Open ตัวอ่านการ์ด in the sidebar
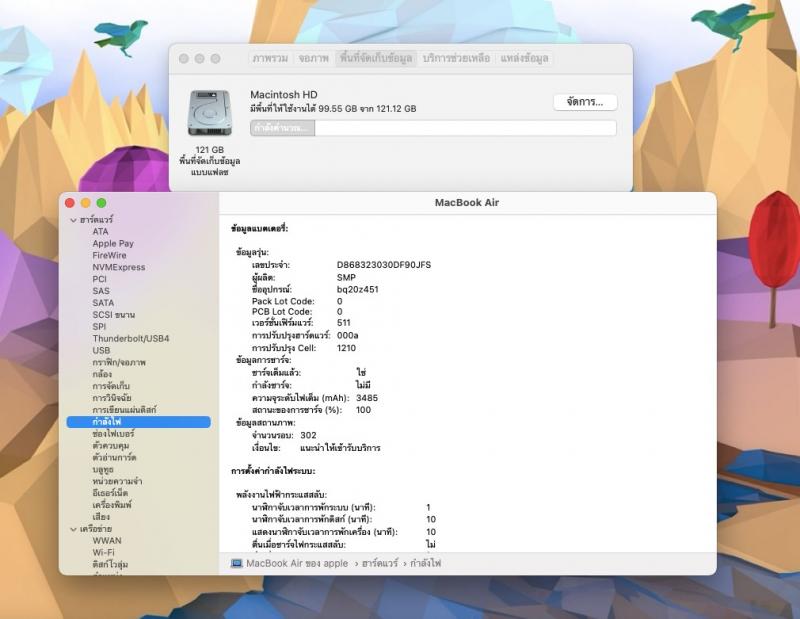The width and height of the screenshot is (800, 619). click(x=114, y=457)
